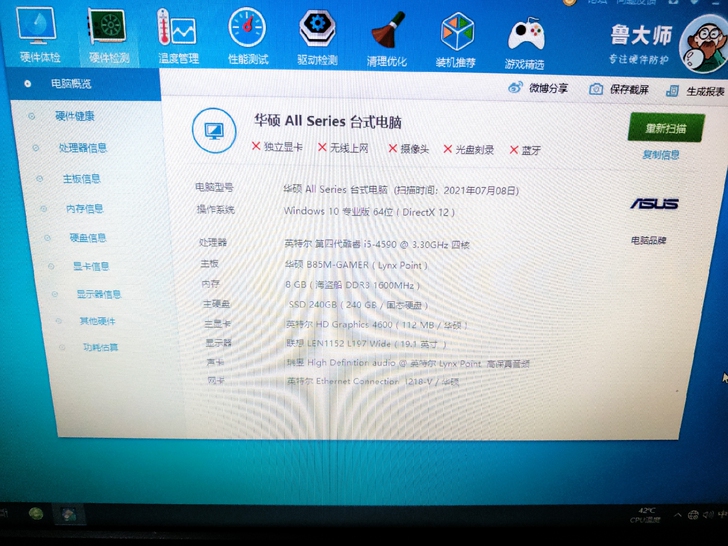This screenshot has height=546, width=728.
Task: Click the 华硕 All Series 台式电脑 title
Action: [x=328, y=122]
